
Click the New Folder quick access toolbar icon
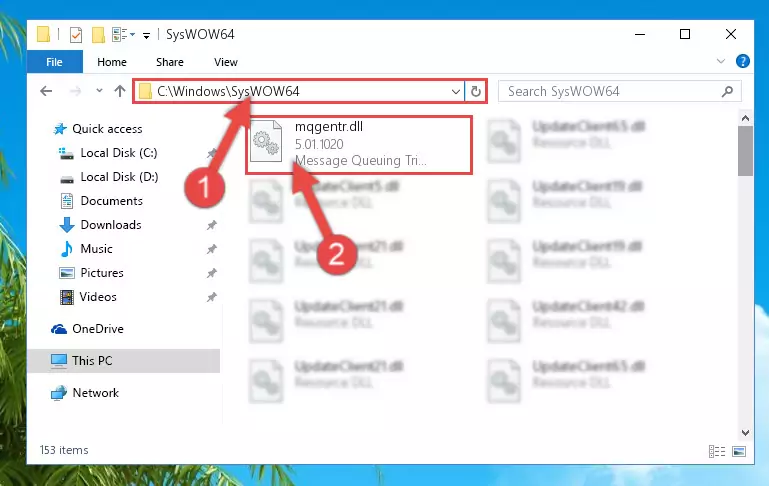[98, 35]
